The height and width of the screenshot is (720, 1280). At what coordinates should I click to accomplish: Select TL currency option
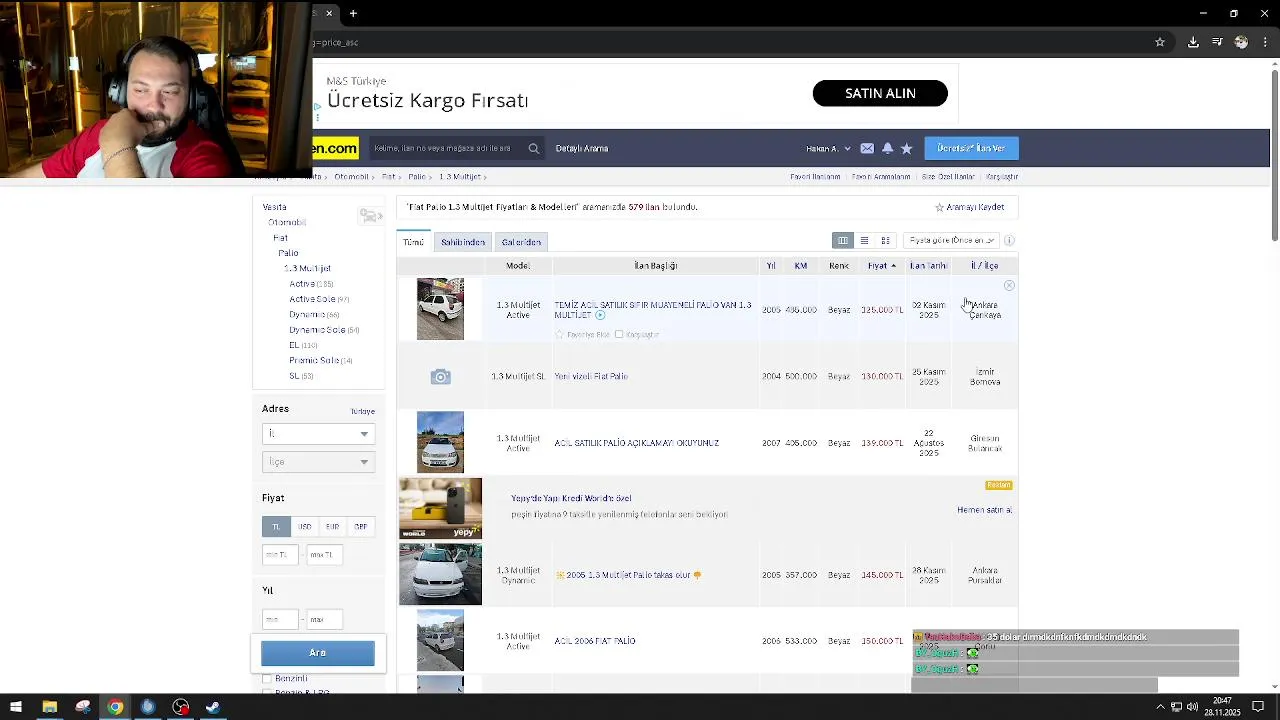click(x=276, y=526)
